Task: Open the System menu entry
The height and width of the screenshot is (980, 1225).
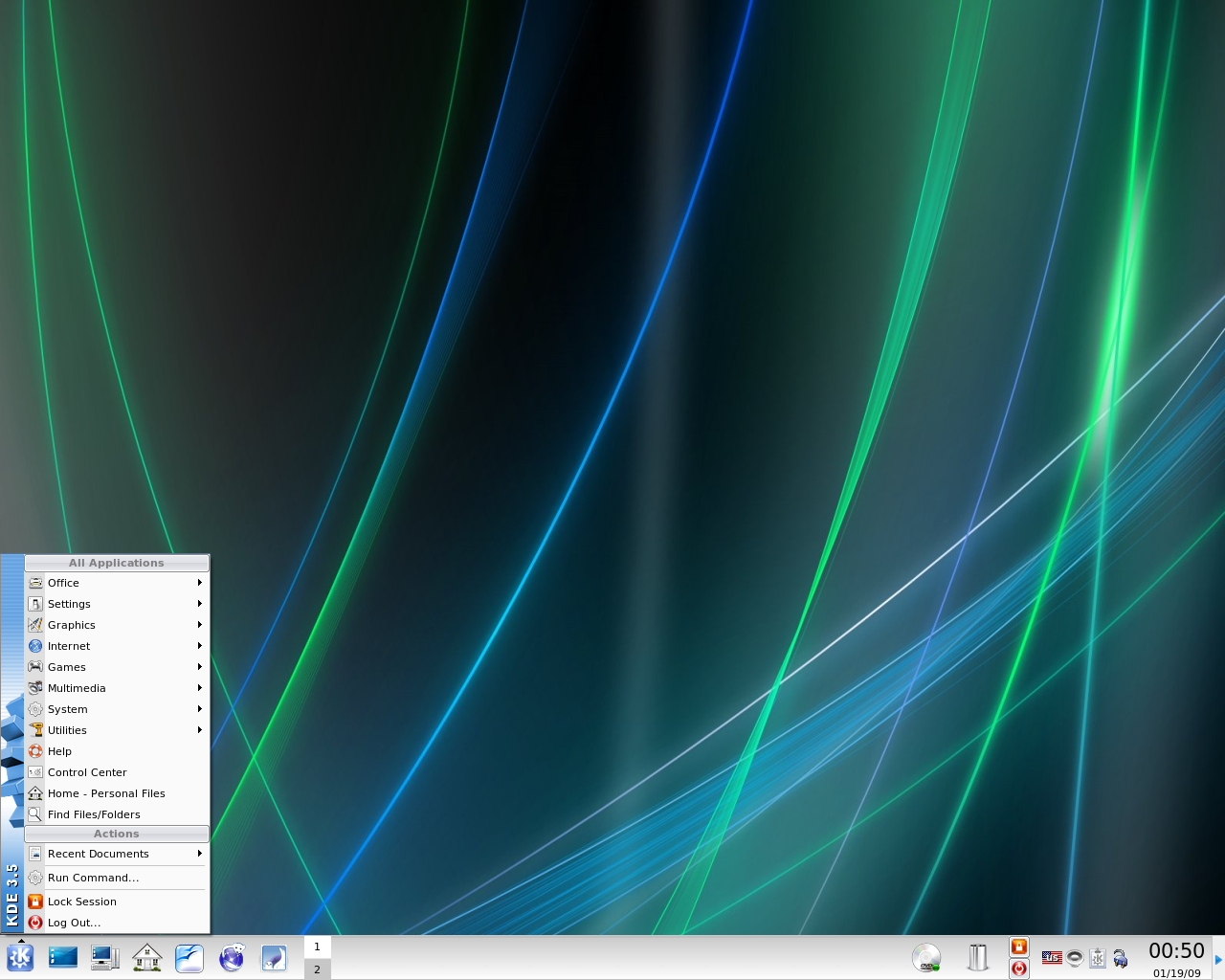Action: (x=117, y=709)
